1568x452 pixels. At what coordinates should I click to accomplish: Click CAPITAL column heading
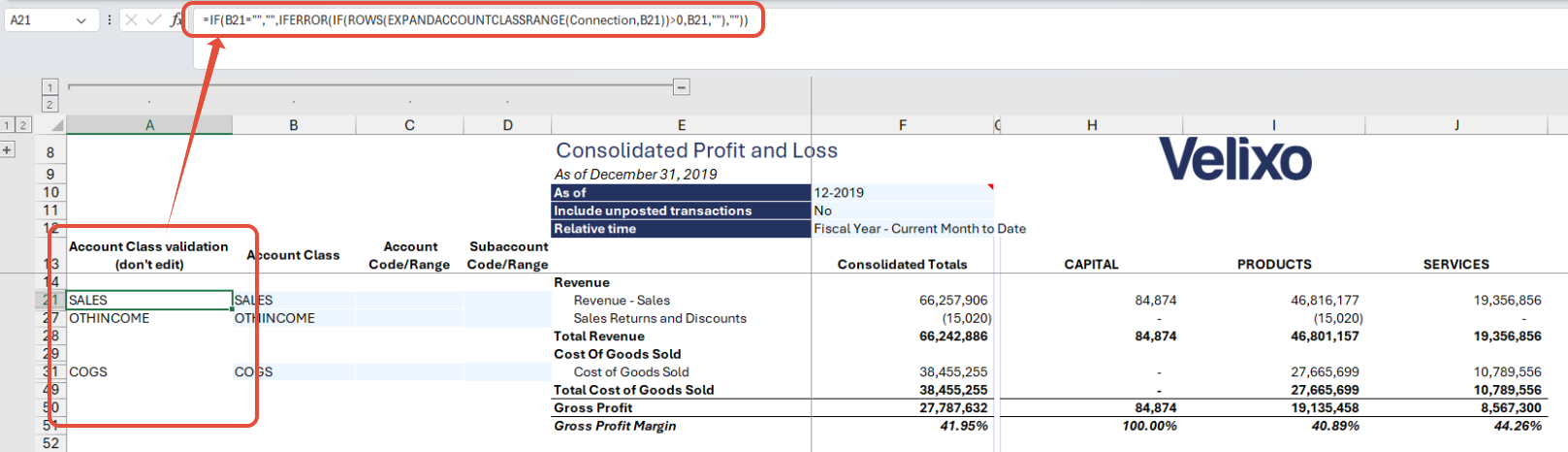1091,264
